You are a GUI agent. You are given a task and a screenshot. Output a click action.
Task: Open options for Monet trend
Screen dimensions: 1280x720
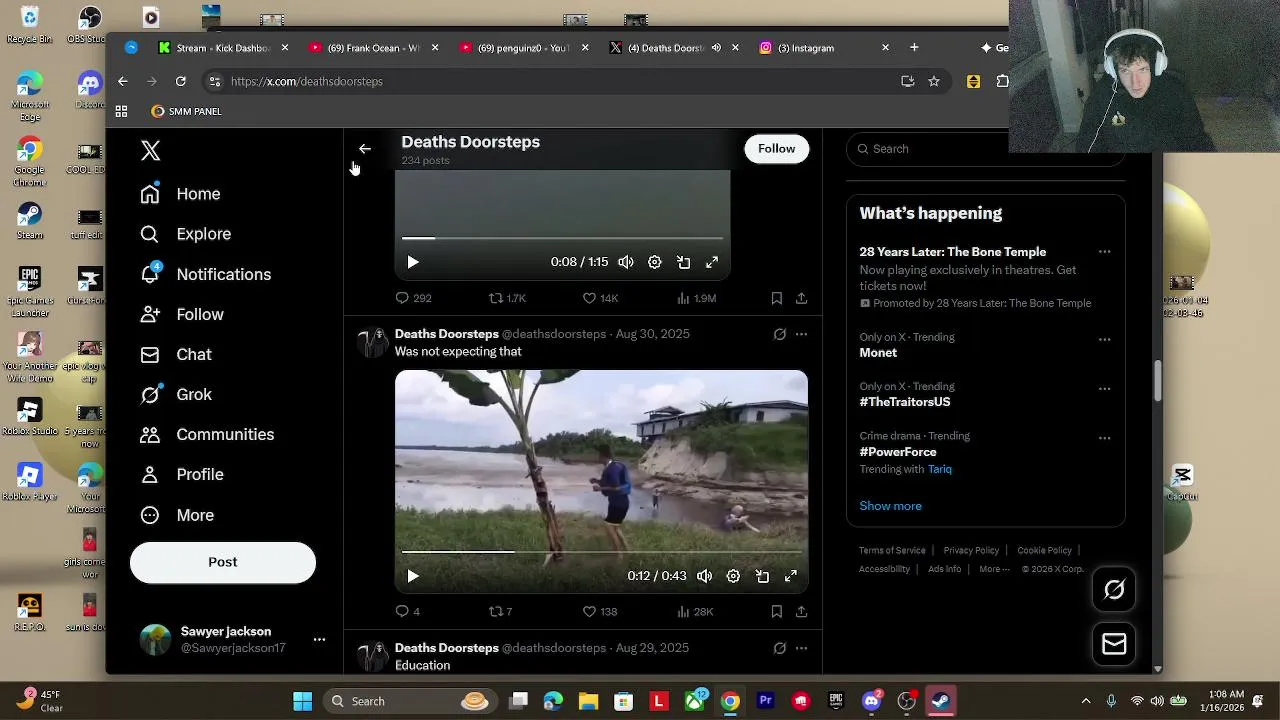click(x=1104, y=339)
